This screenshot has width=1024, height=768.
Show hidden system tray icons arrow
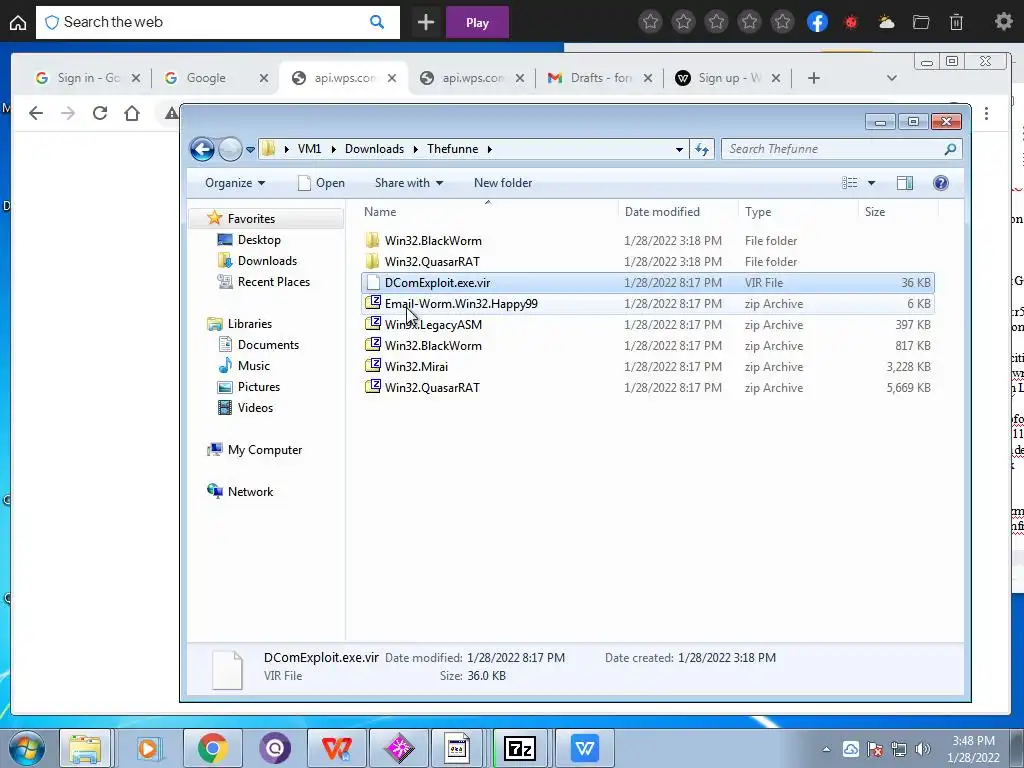826,749
